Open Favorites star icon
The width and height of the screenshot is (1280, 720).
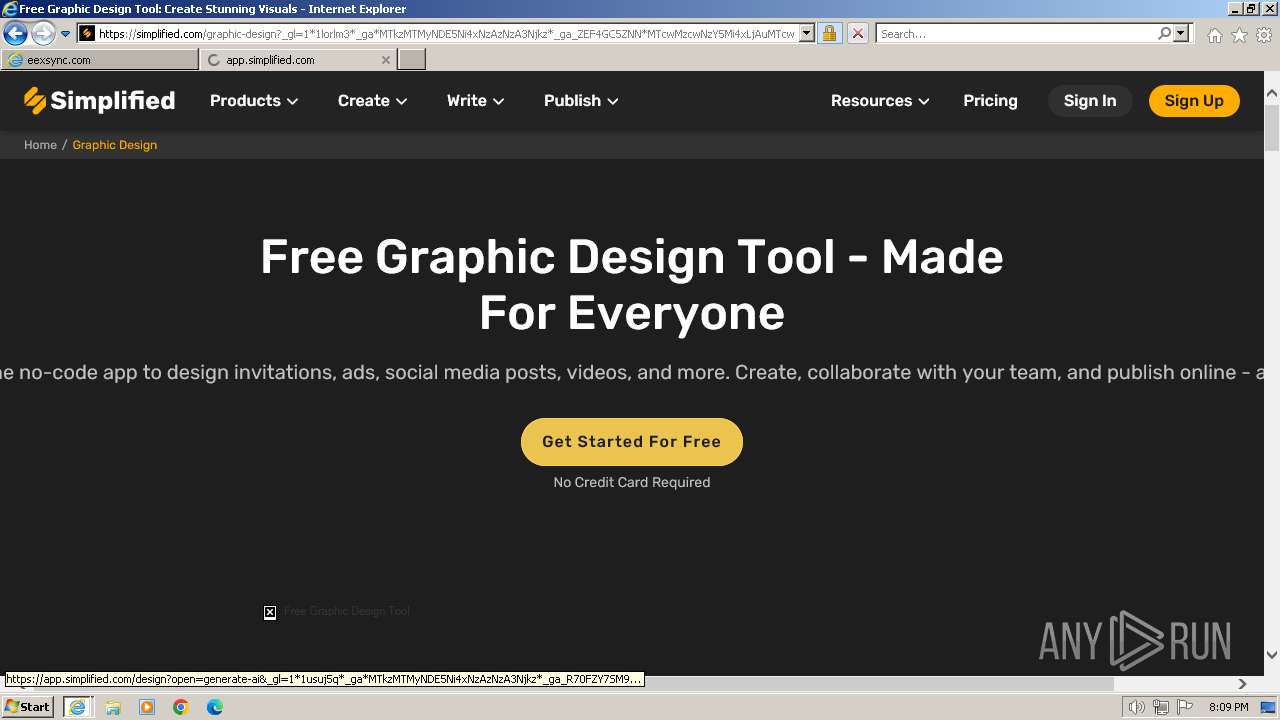pyautogui.click(x=1239, y=35)
